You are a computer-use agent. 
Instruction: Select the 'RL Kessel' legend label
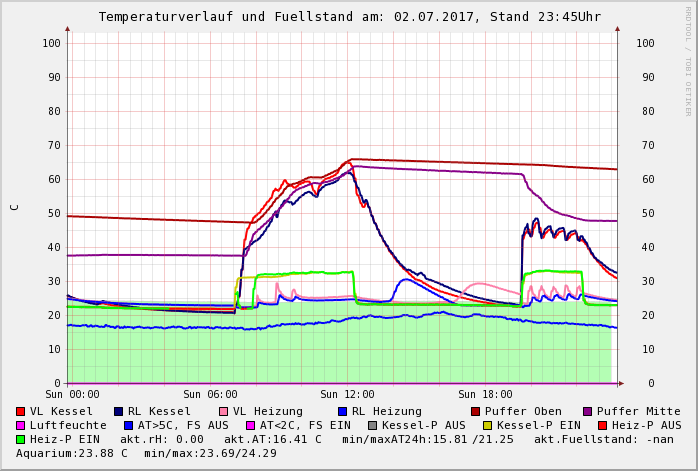coord(159,411)
